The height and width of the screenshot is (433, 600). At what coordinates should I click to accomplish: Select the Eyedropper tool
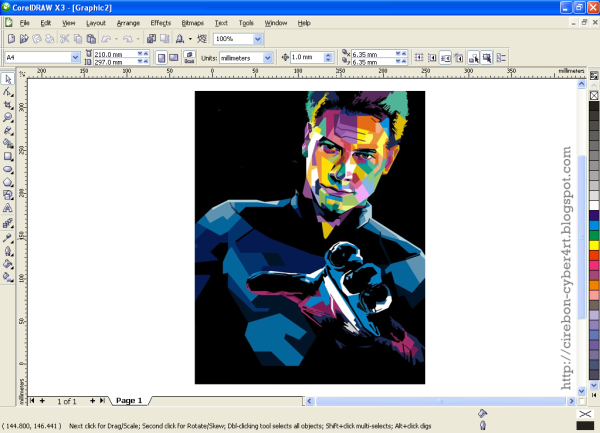tap(8, 238)
